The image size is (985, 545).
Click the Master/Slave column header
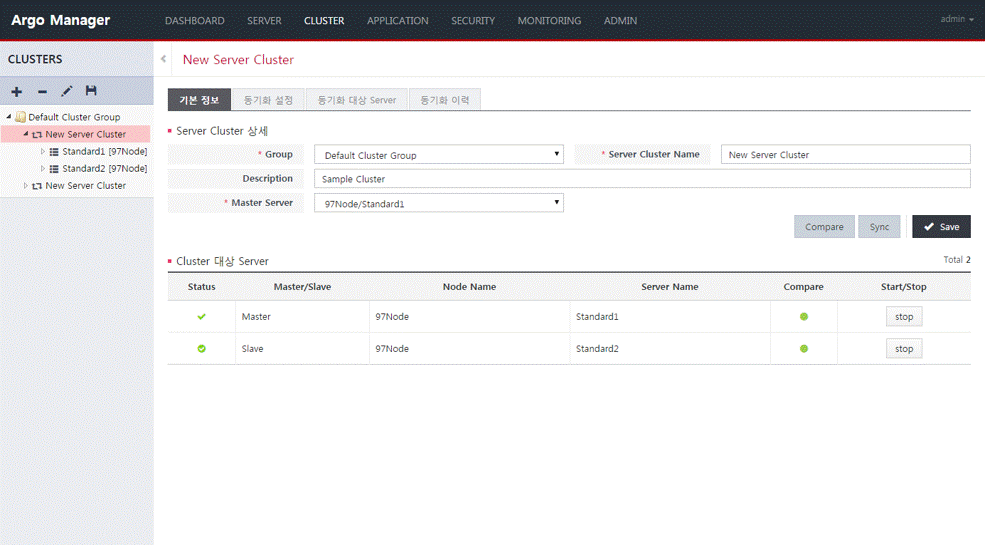click(302, 286)
